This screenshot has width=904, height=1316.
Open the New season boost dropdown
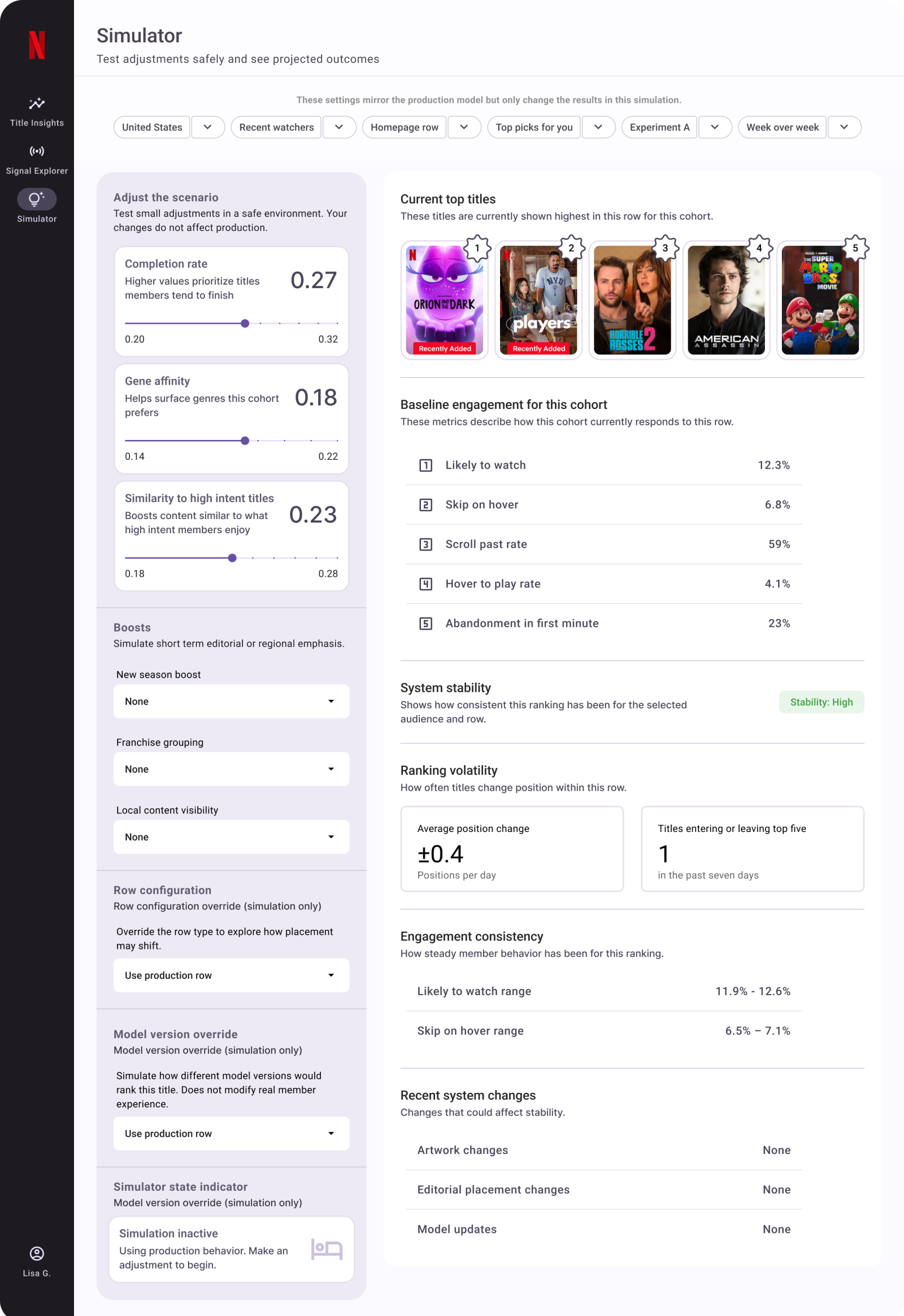point(231,701)
